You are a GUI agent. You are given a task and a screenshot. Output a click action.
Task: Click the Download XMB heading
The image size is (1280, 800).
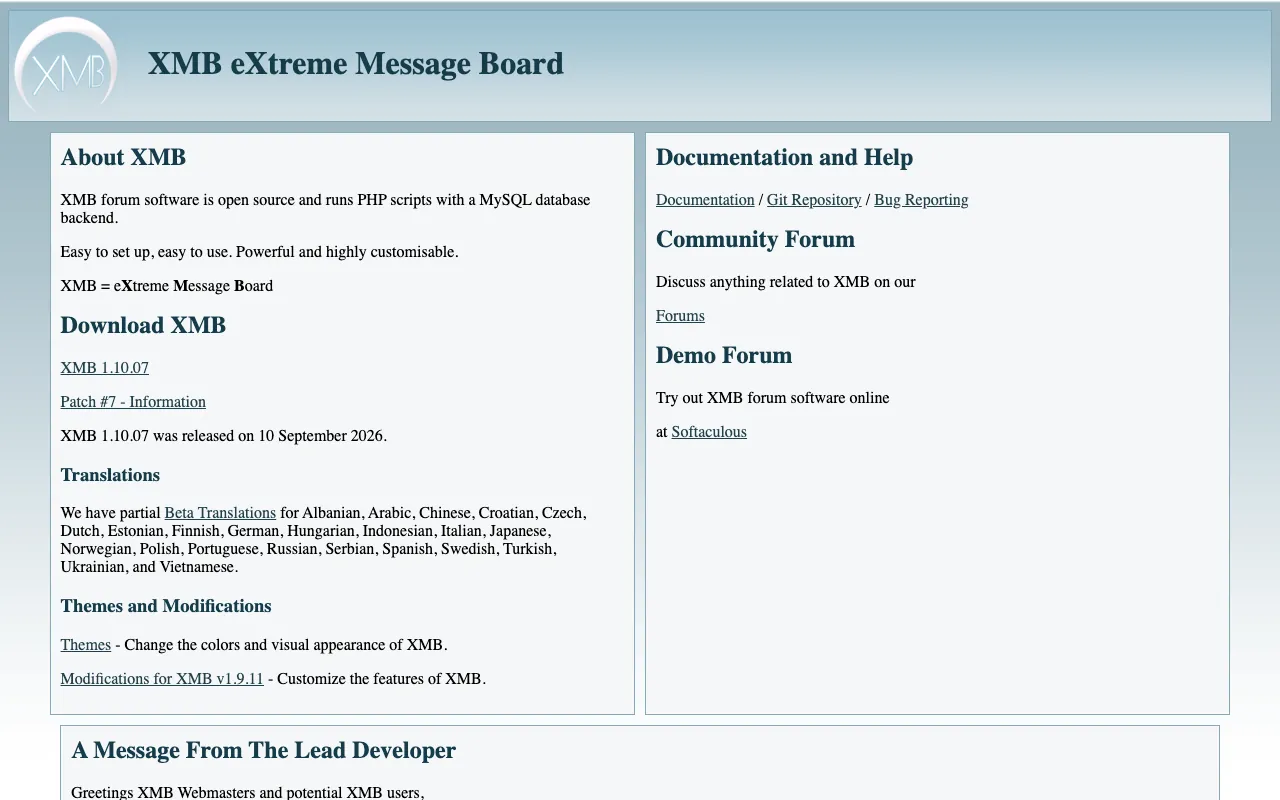(x=143, y=326)
